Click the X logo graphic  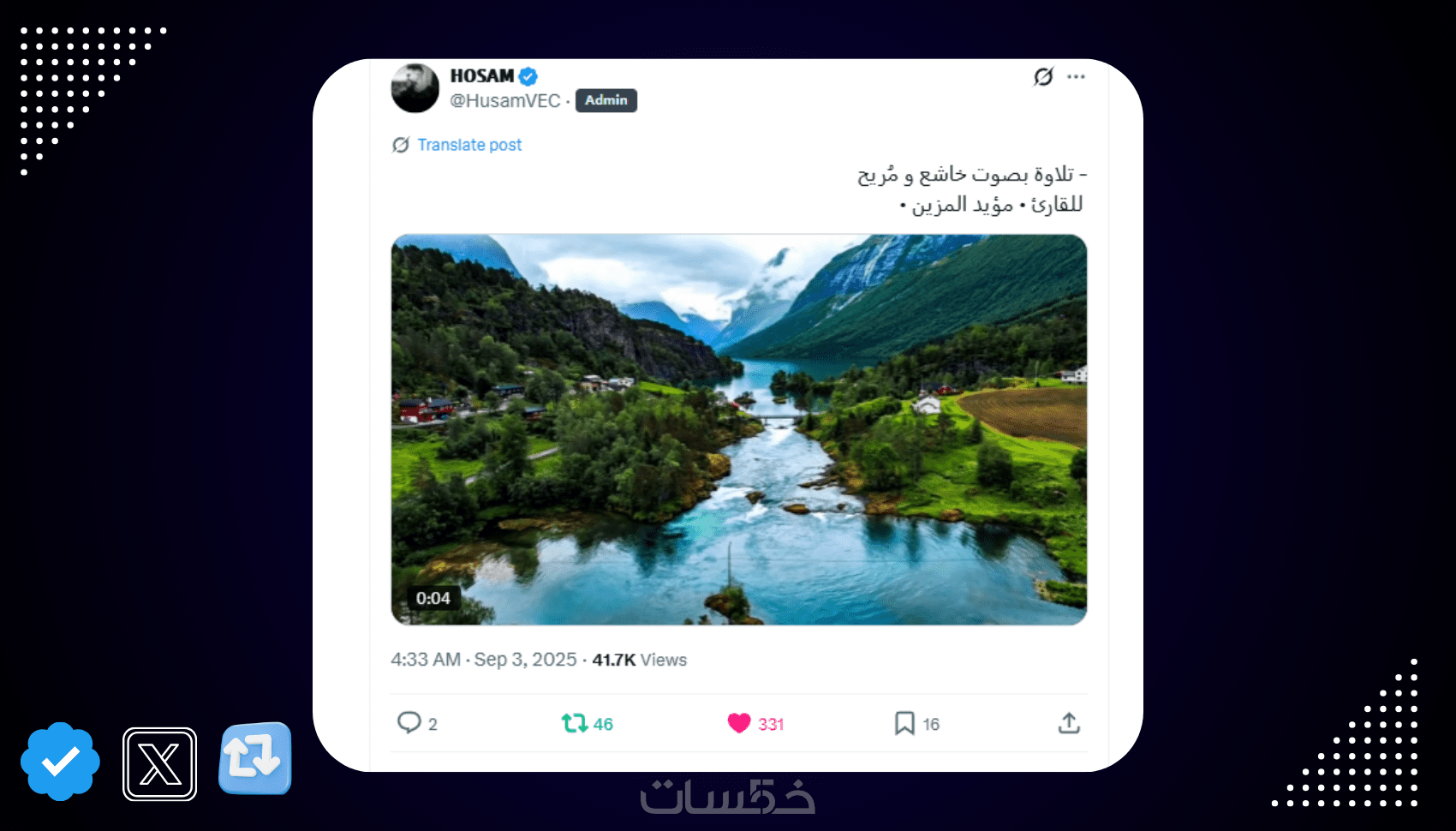[160, 764]
